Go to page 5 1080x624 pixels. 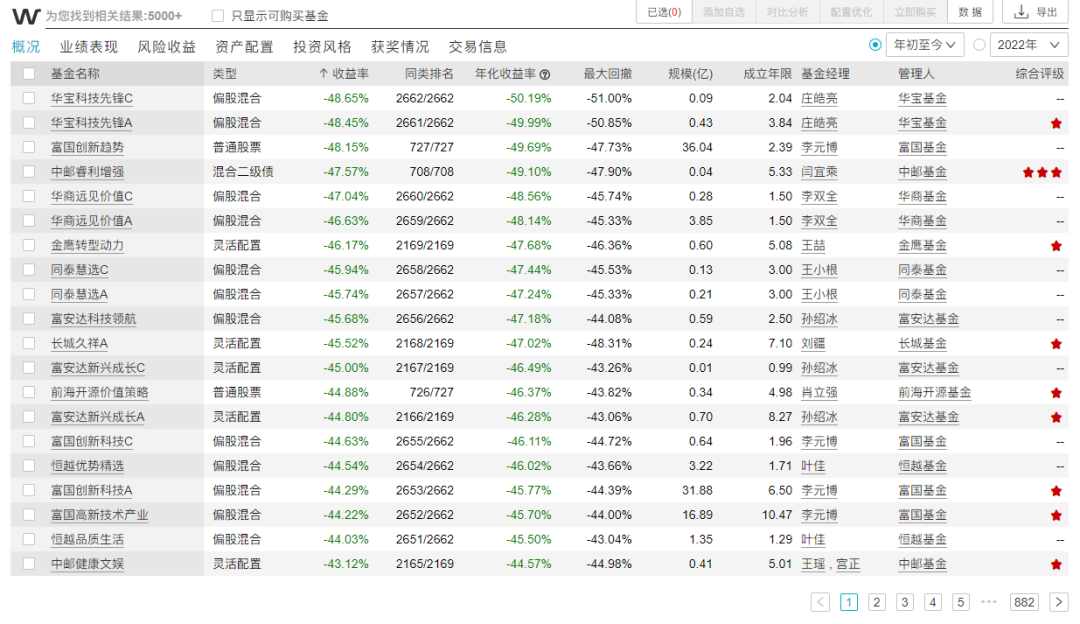[960, 602]
